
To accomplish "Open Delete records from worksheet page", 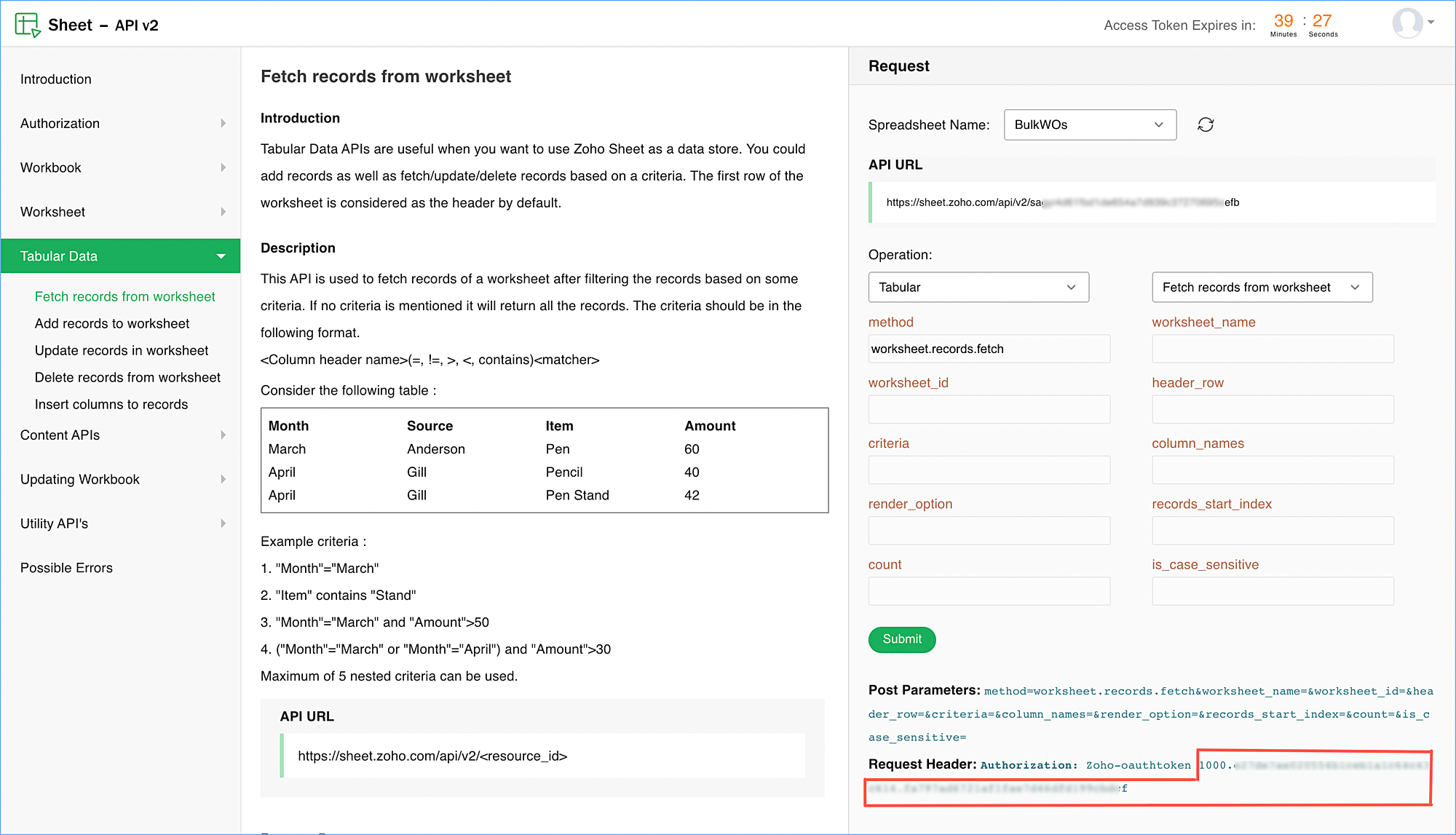I will tap(127, 377).
